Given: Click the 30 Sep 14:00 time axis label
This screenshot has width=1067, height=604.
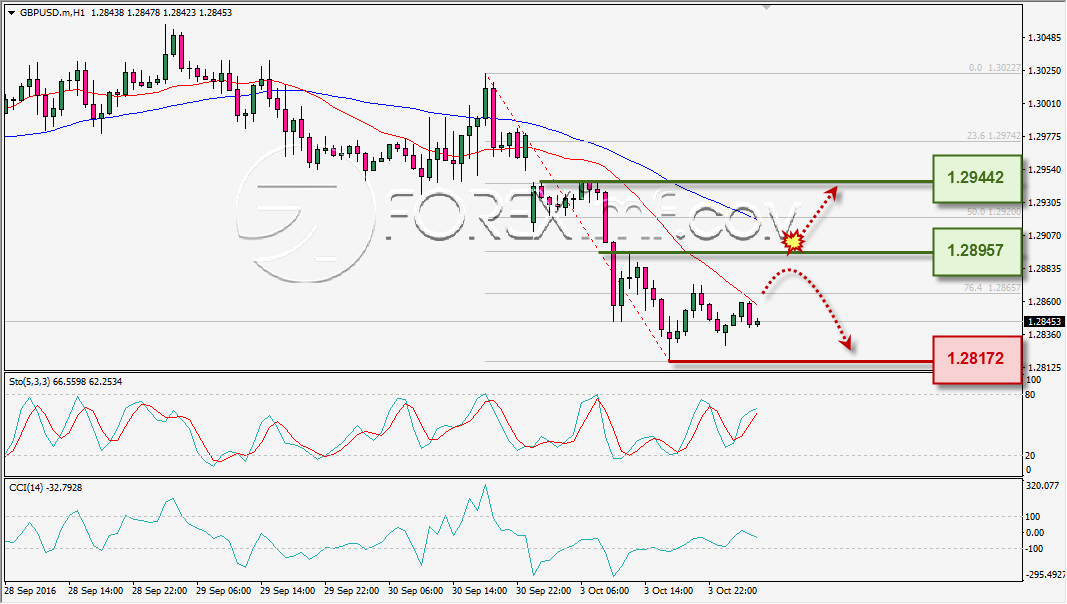Looking at the screenshot, I should pos(479,591).
